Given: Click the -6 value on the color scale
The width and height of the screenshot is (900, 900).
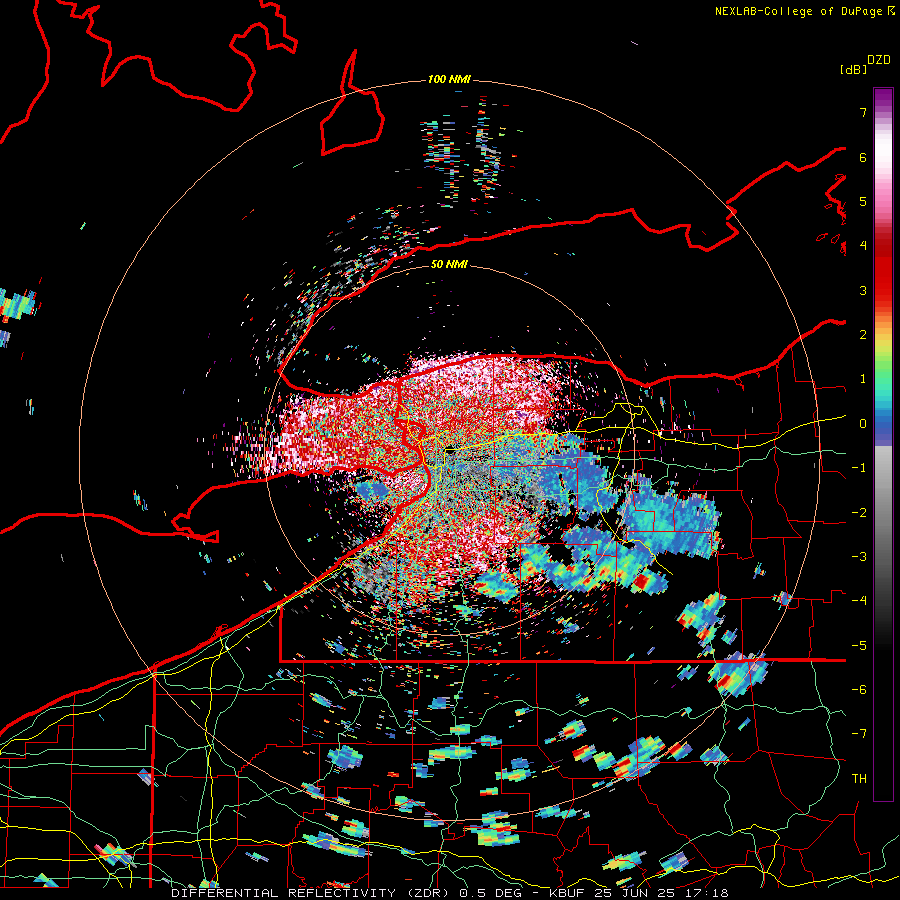Looking at the screenshot, I should [x=859, y=690].
